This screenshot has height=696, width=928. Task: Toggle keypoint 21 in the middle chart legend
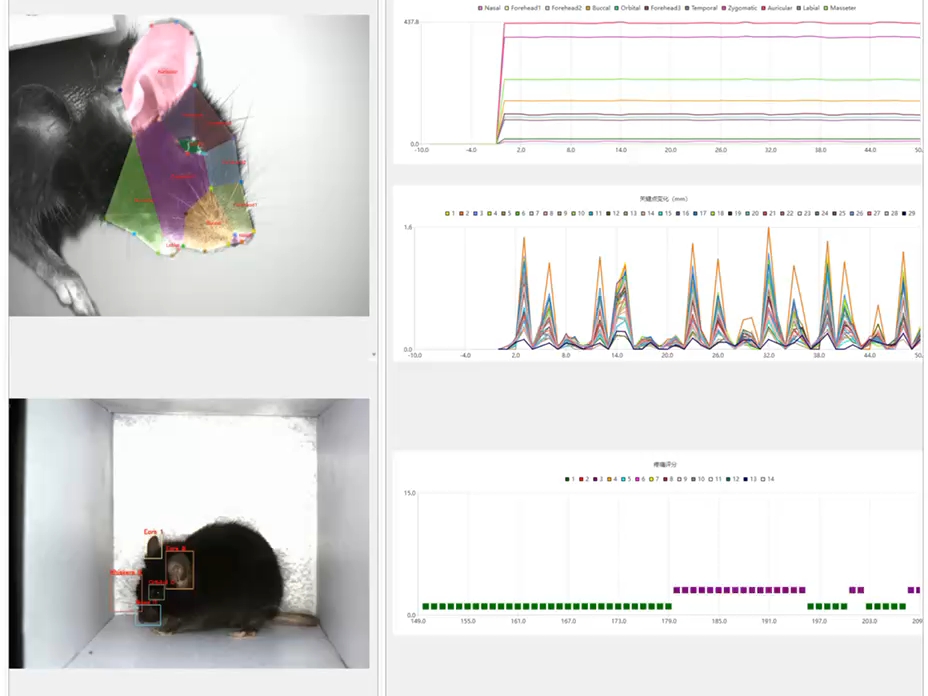click(x=769, y=213)
